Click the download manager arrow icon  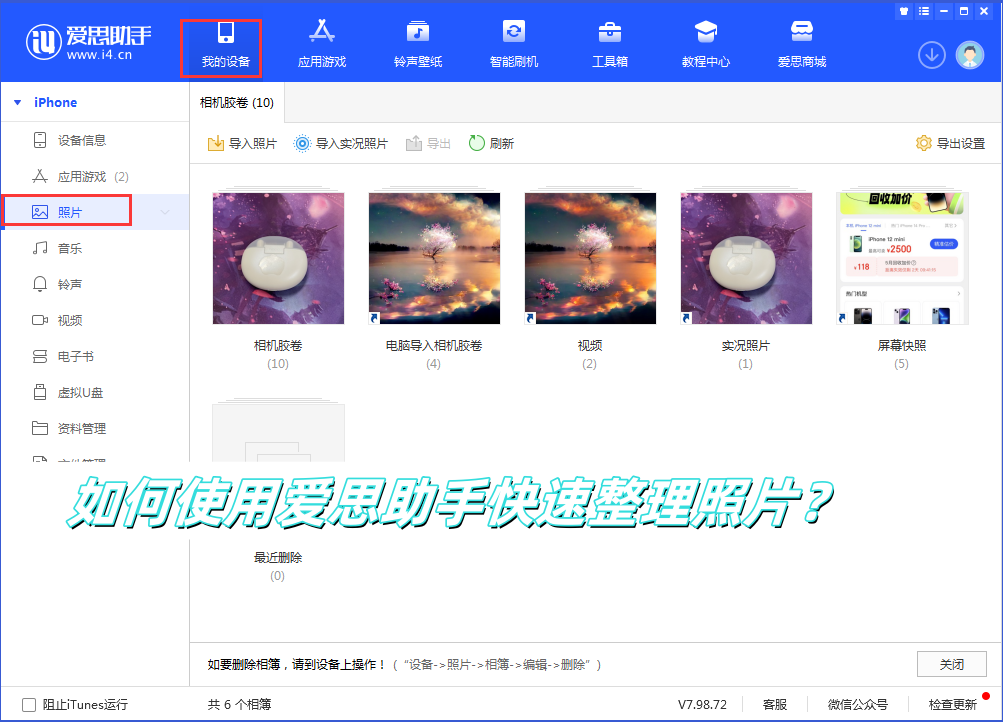coord(932,56)
